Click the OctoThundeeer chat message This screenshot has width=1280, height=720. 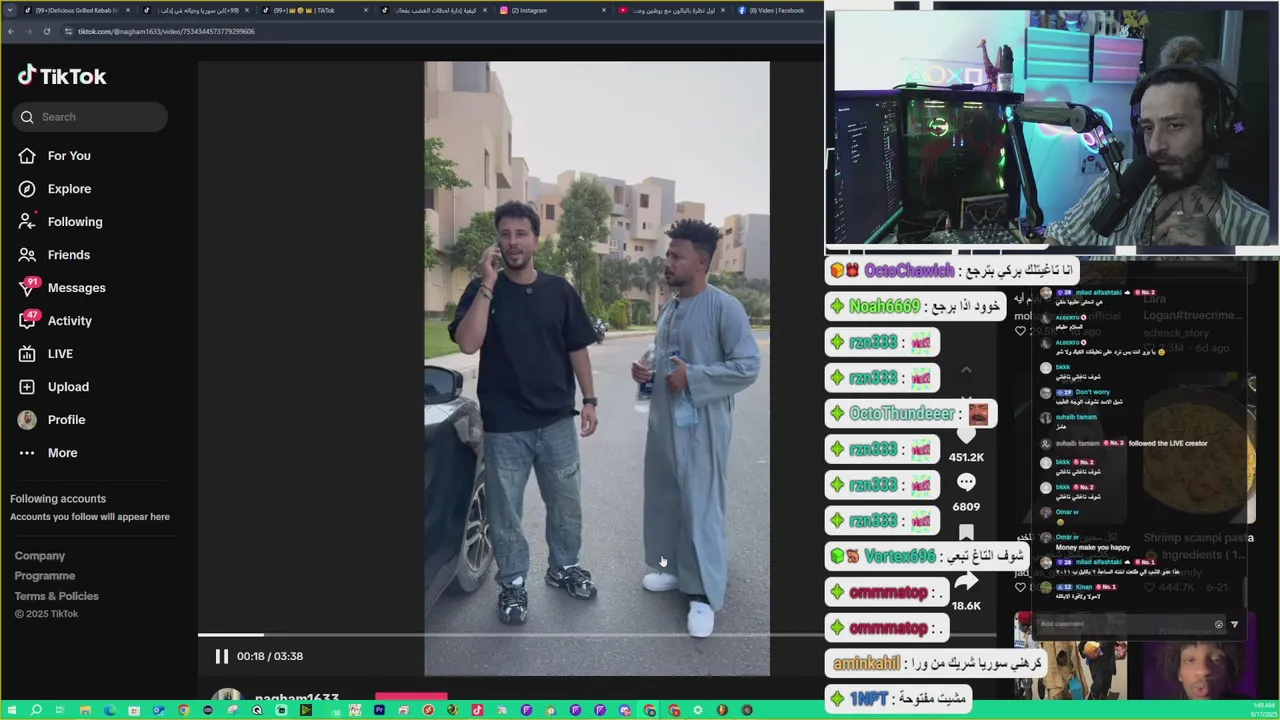click(x=911, y=413)
